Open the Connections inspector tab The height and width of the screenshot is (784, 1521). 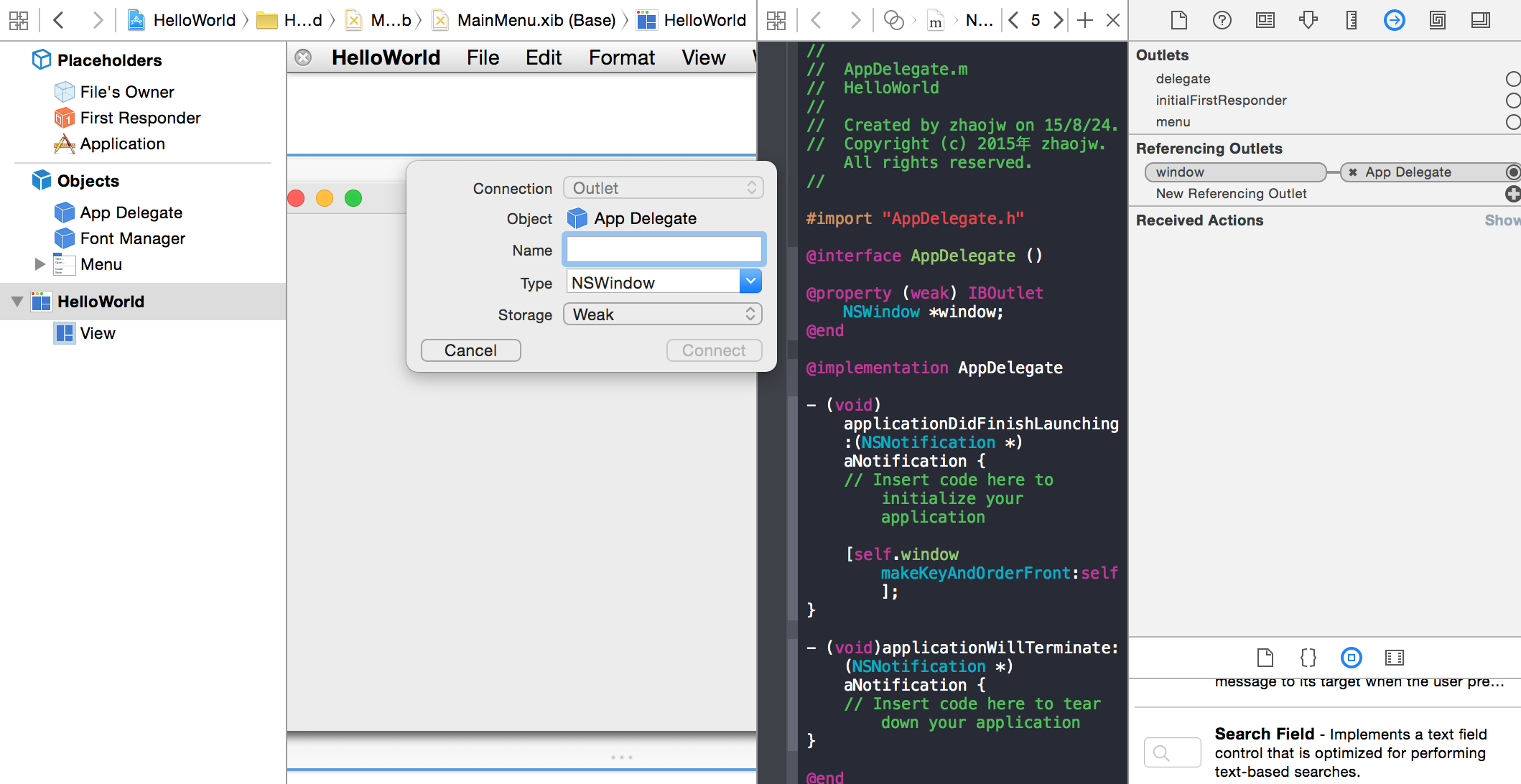pos(1394,20)
